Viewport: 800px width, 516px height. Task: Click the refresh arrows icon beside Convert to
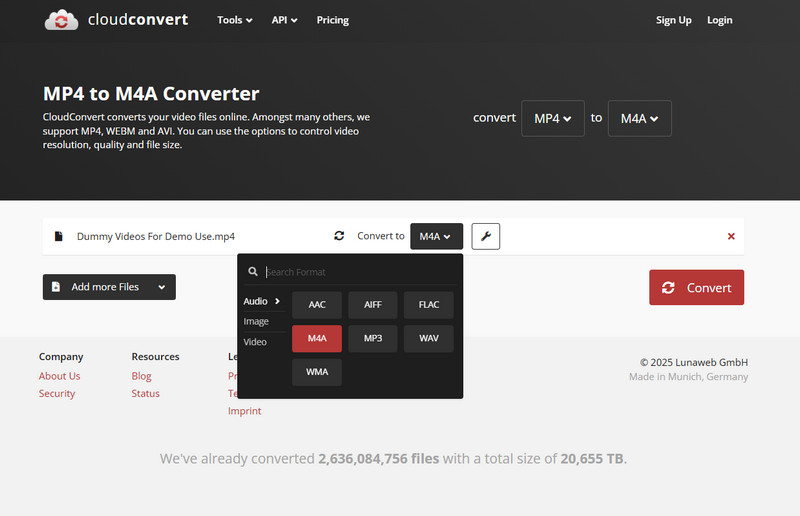point(339,236)
